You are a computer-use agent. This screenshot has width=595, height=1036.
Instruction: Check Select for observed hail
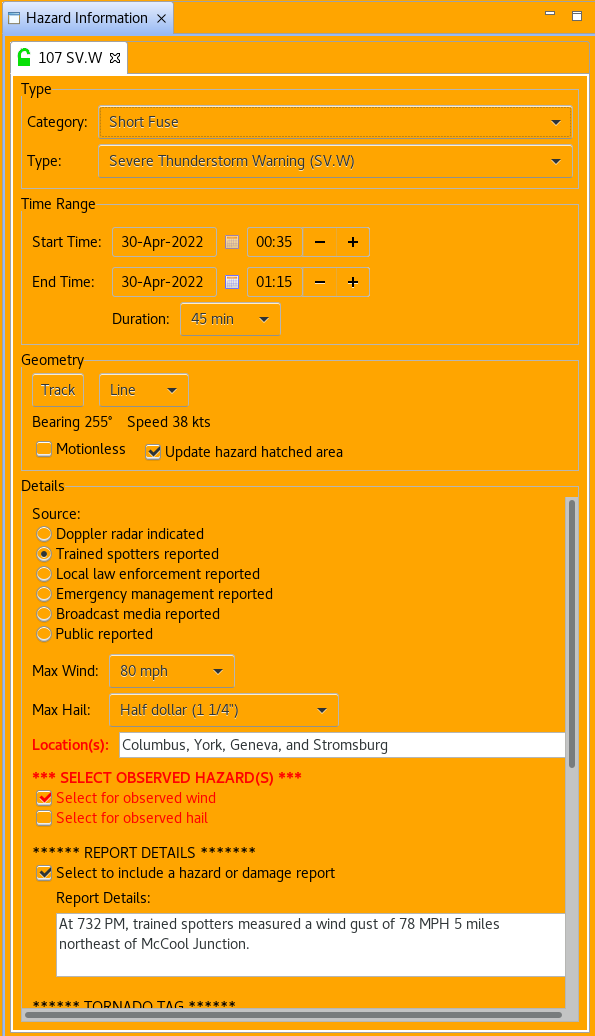[x=44, y=818]
